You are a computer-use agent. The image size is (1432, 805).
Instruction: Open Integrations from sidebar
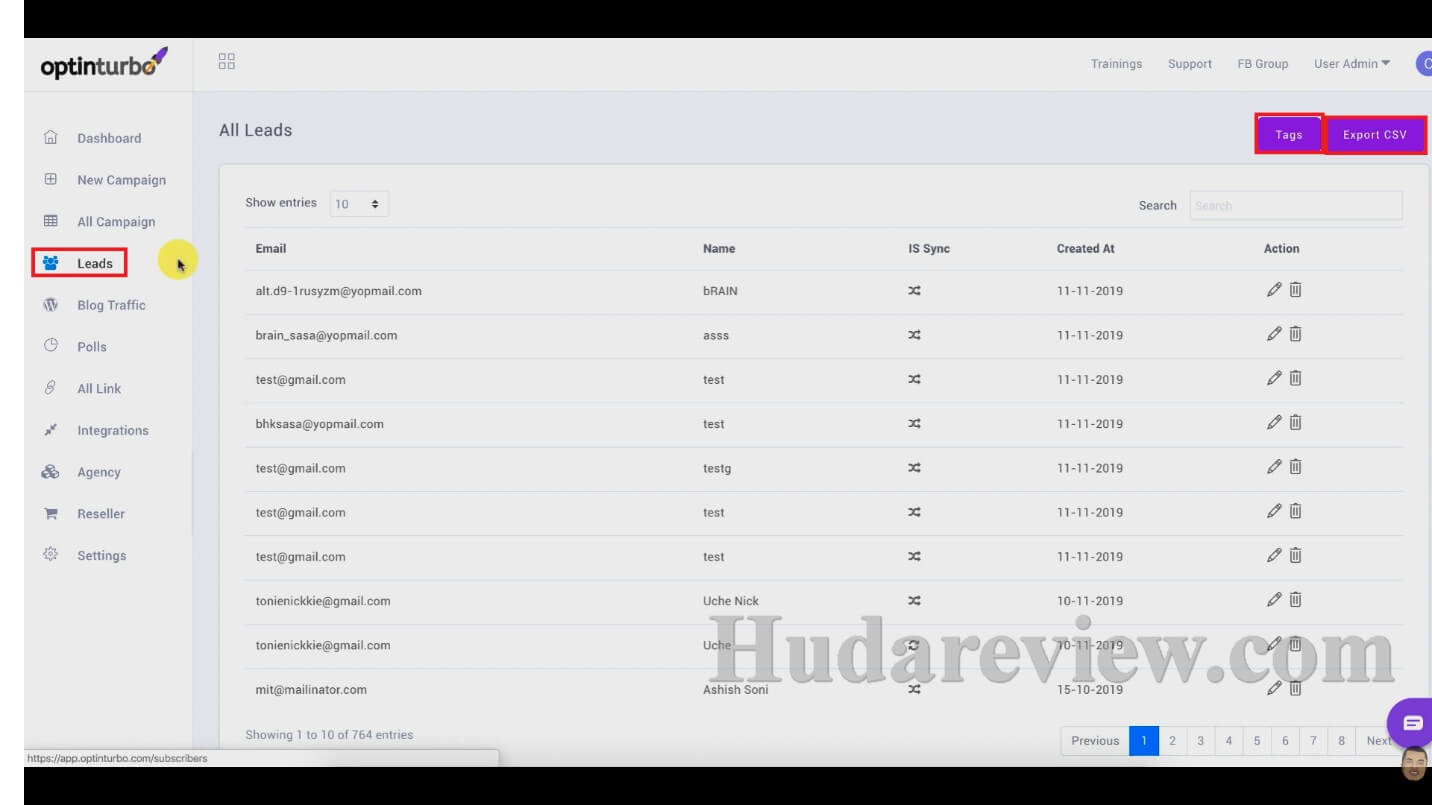click(112, 430)
